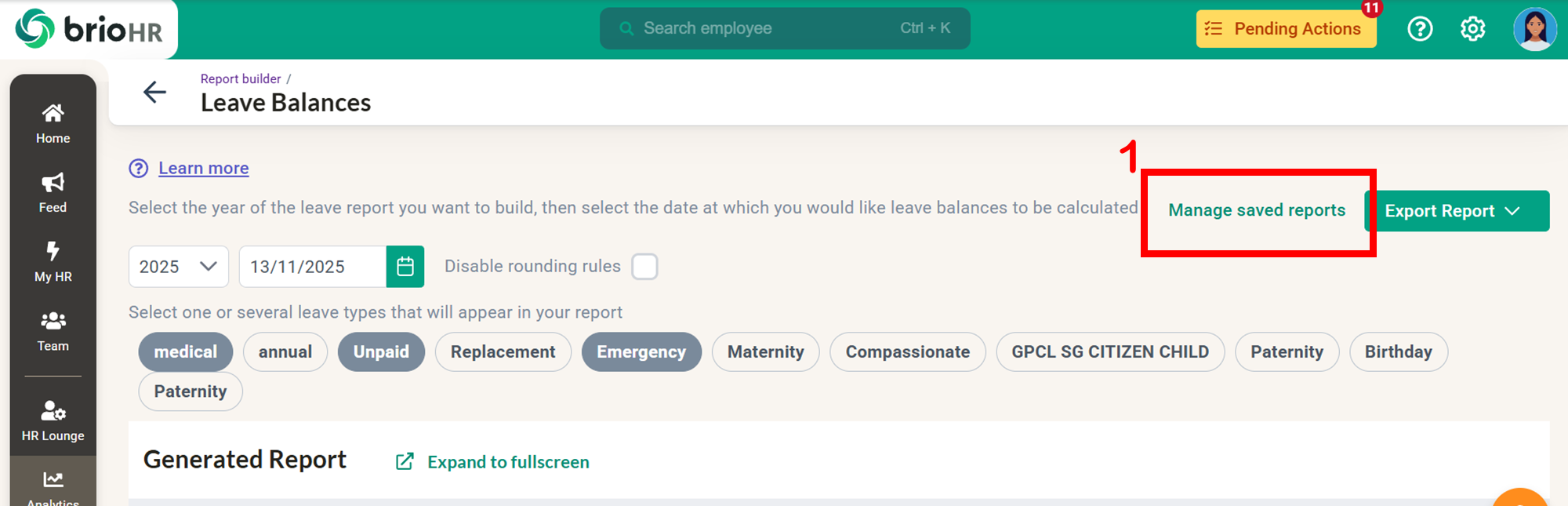Go to Home in sidebar
The width and height of the screenshot is (1568, 506).
click(53, 123)
